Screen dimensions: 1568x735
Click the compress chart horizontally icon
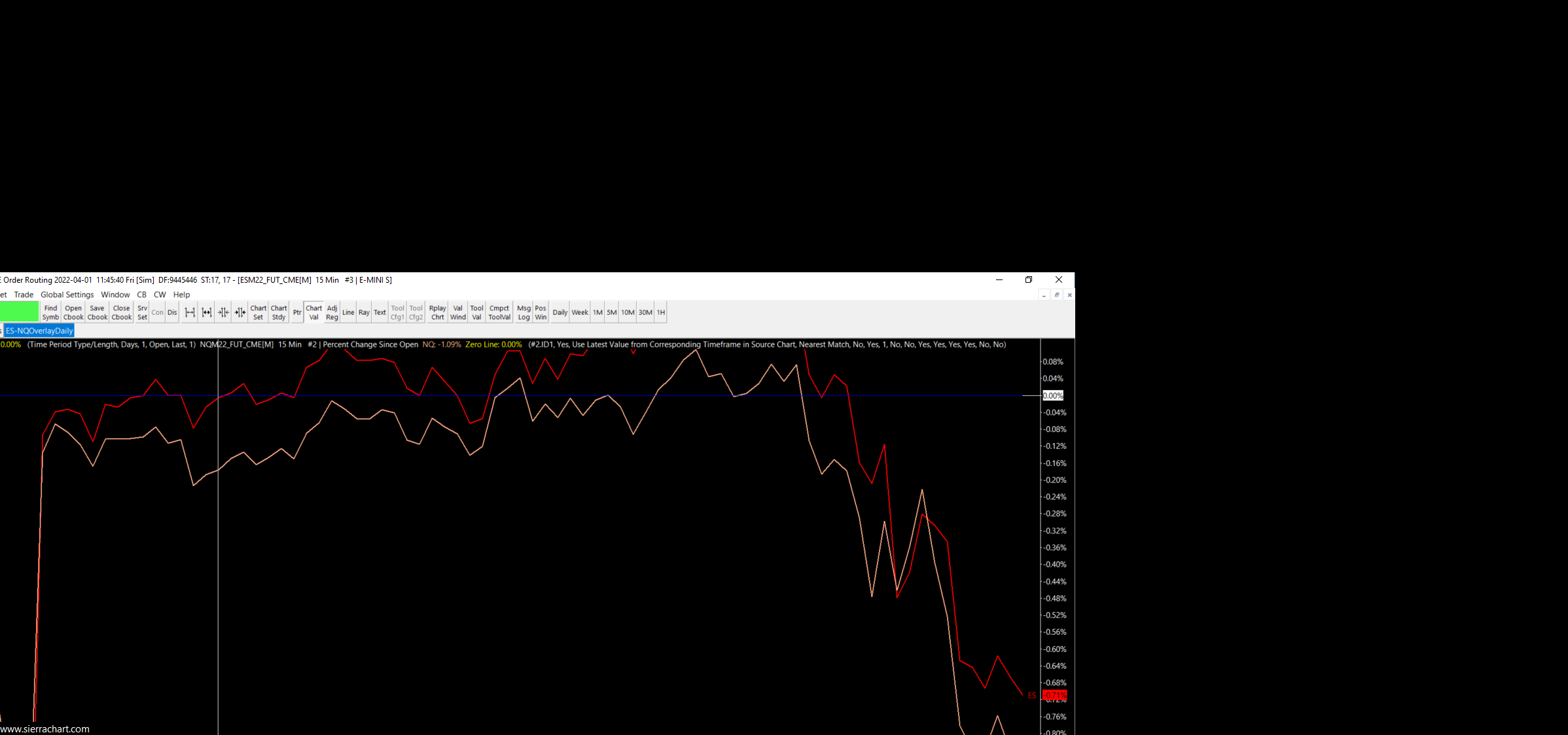point(224,312)
